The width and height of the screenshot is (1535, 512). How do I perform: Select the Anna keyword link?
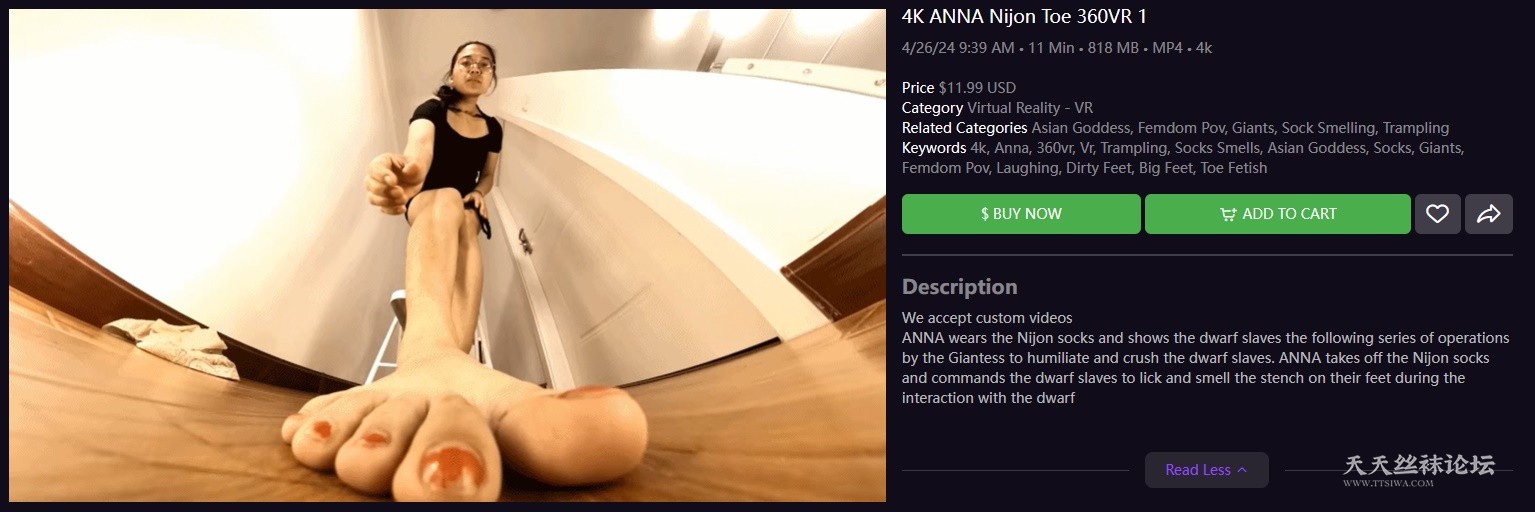[x=1010, y=148]
